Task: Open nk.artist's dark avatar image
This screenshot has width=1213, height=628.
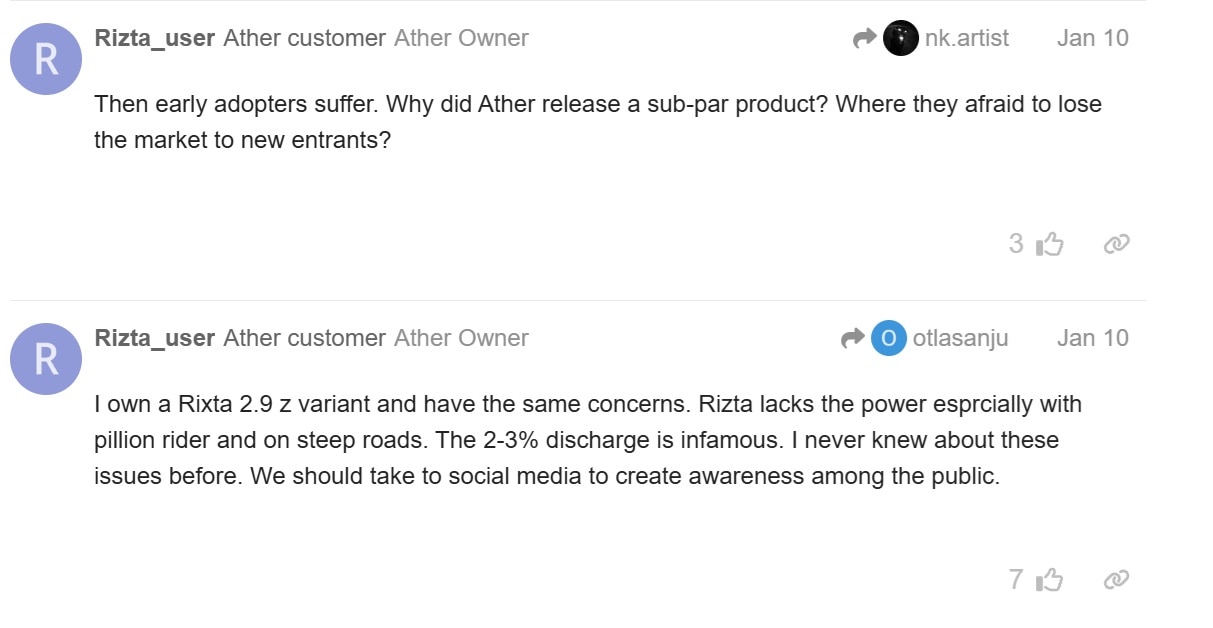Action: [x=900, y=39]
